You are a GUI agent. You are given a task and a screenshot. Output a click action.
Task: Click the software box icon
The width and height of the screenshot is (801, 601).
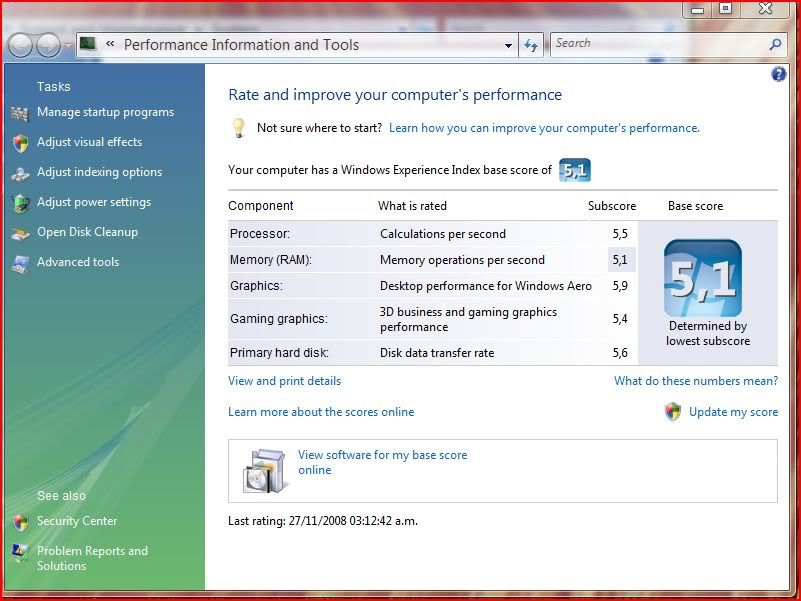point(264,471)
